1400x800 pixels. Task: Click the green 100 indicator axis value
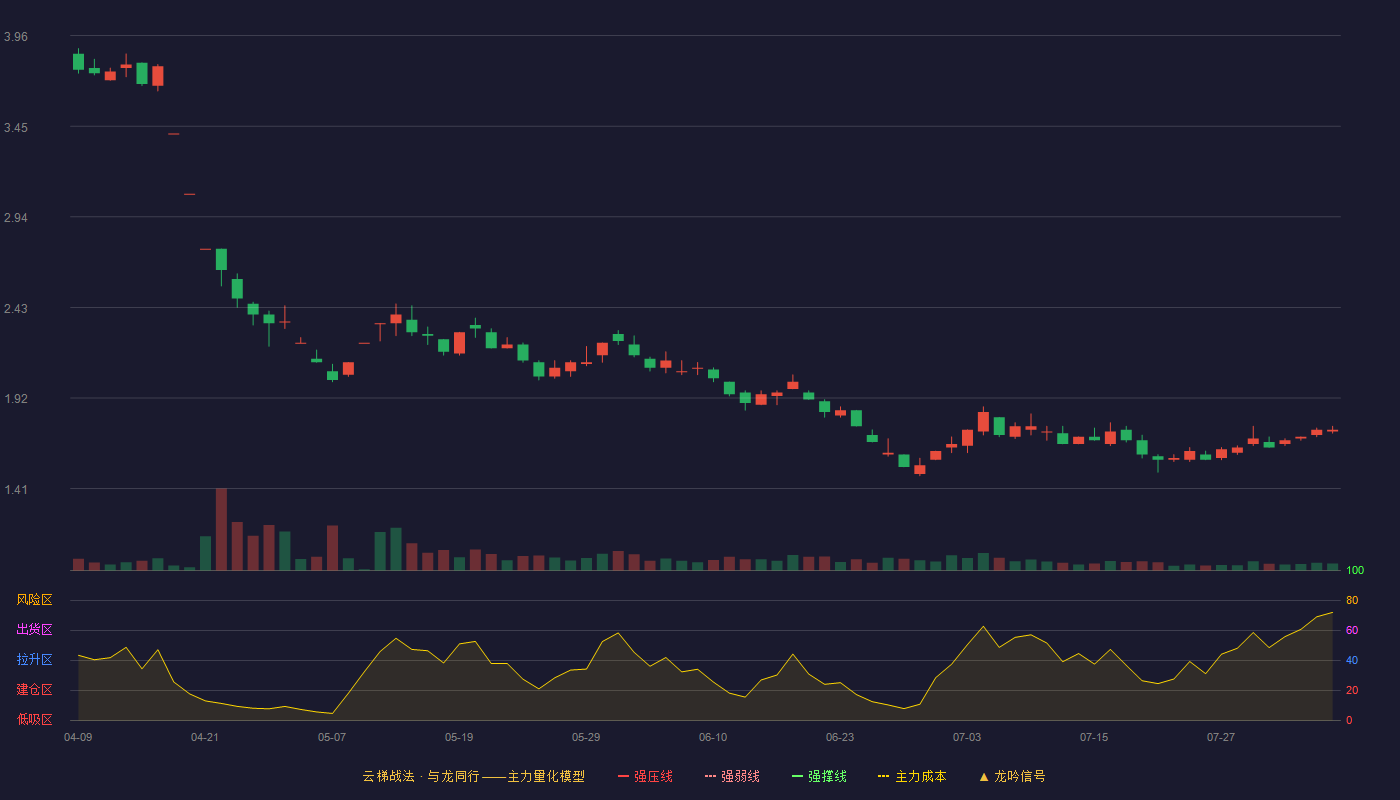(x=1355, y=571)
